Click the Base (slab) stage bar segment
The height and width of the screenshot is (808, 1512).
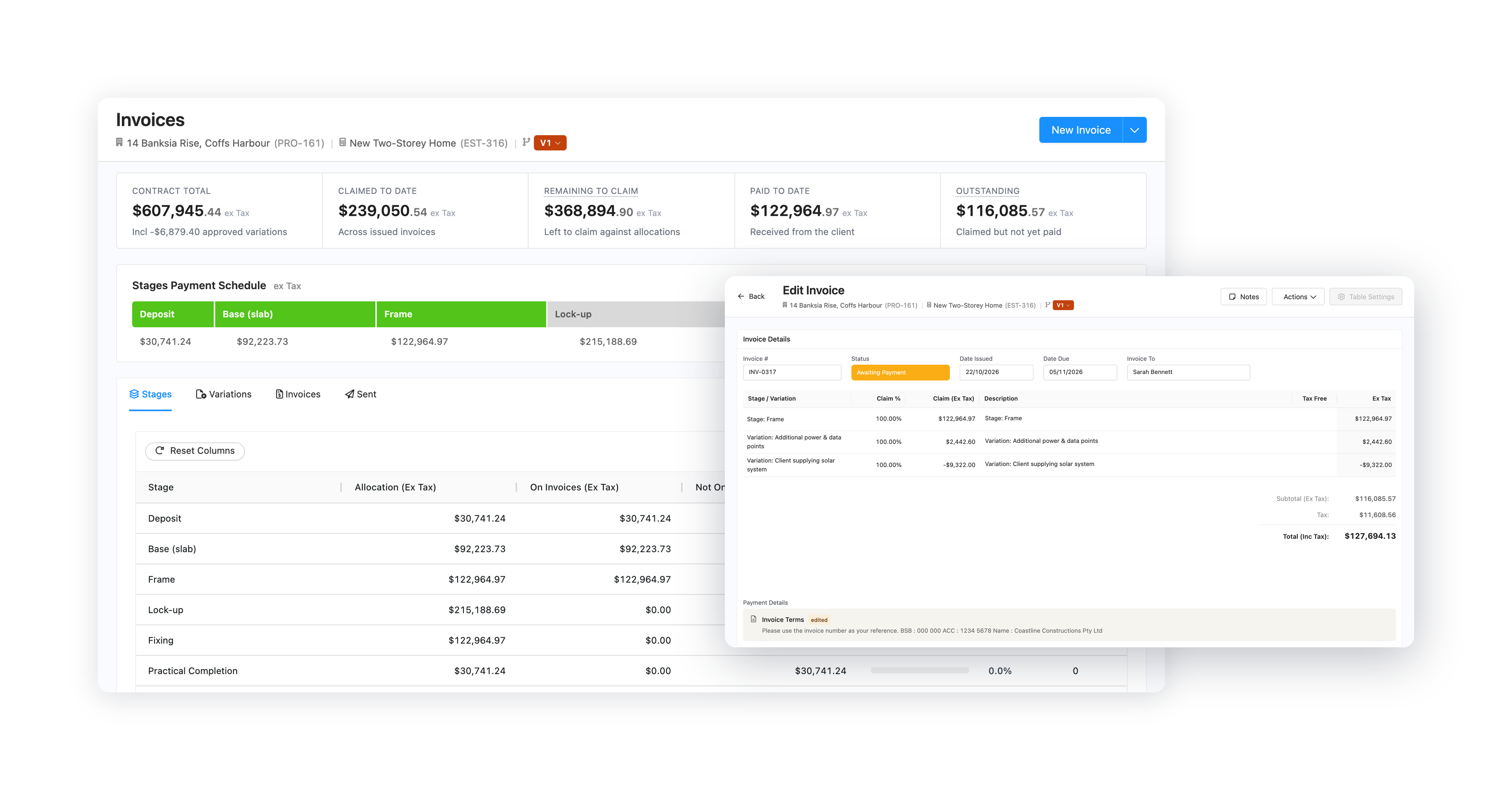295,314
